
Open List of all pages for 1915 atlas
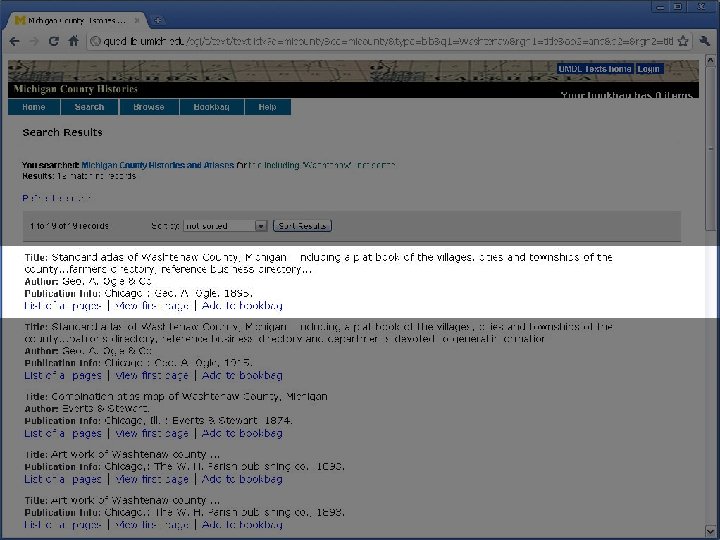[63, 376]
